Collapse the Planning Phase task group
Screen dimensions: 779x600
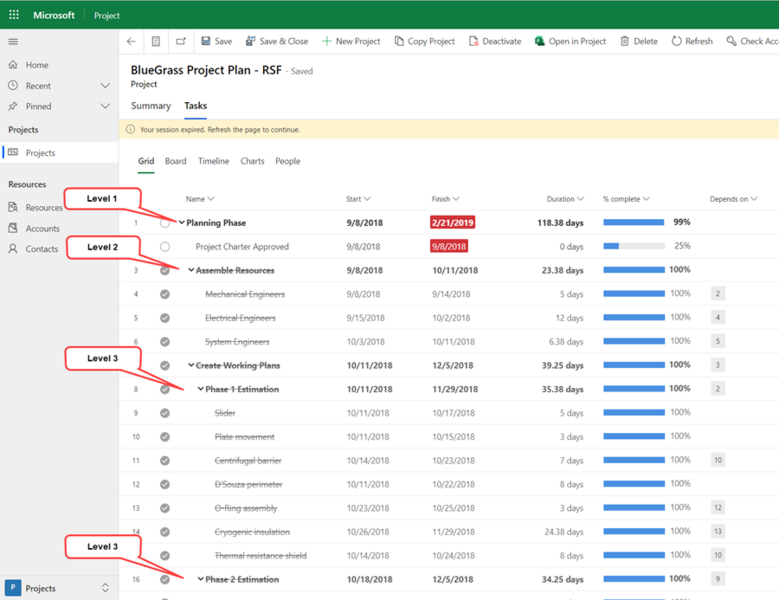(x=182, y=223)
